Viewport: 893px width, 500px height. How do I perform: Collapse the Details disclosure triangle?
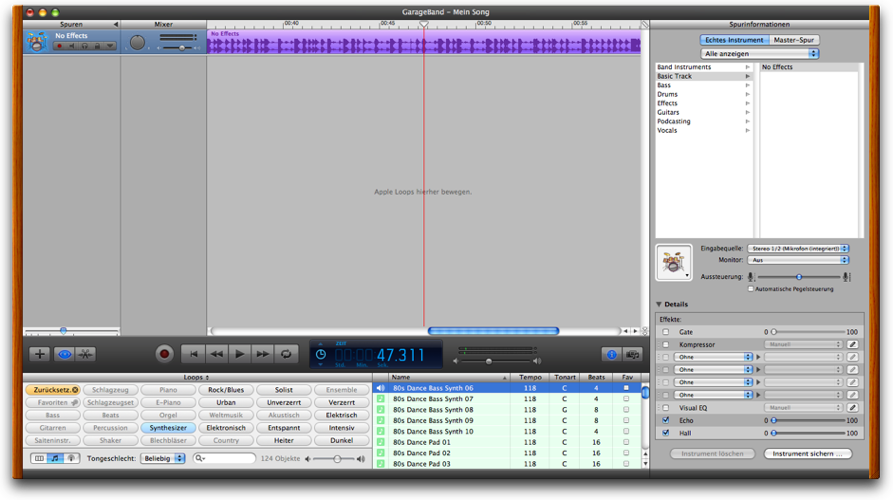659,304
